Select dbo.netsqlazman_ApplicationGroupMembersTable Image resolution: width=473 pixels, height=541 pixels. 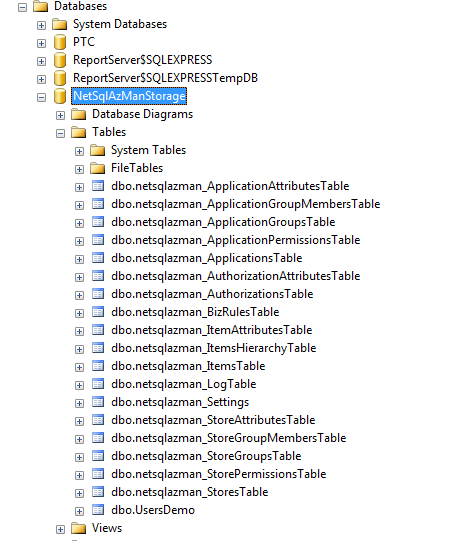[246, 204]
